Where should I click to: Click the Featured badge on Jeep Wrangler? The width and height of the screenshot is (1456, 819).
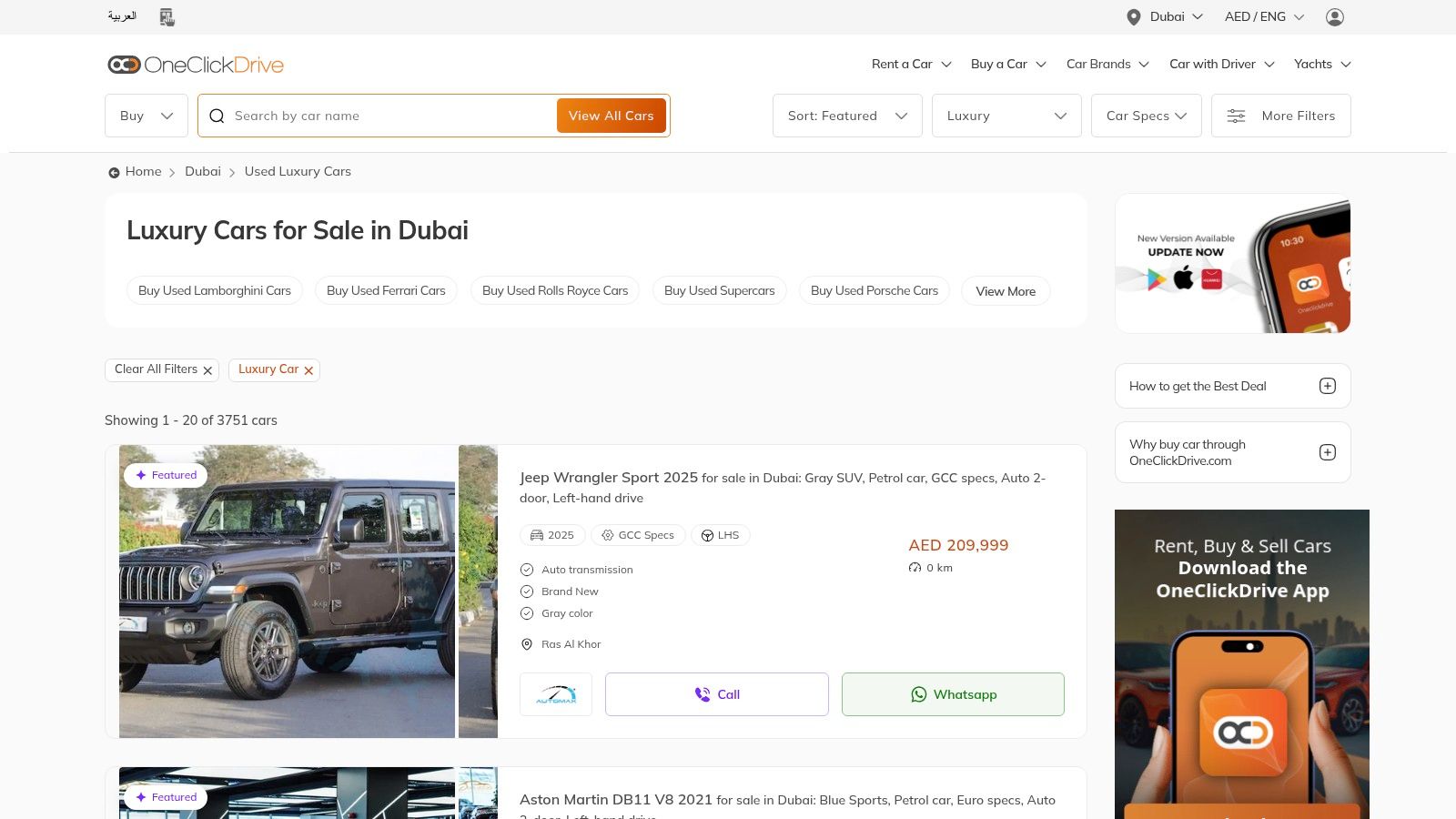coord(166,475)
